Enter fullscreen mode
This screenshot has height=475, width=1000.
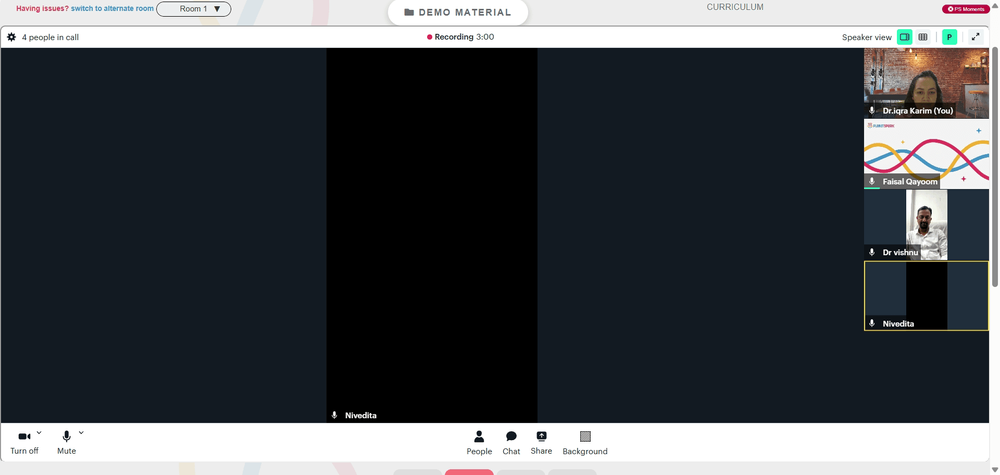click(x=976, y=37)
